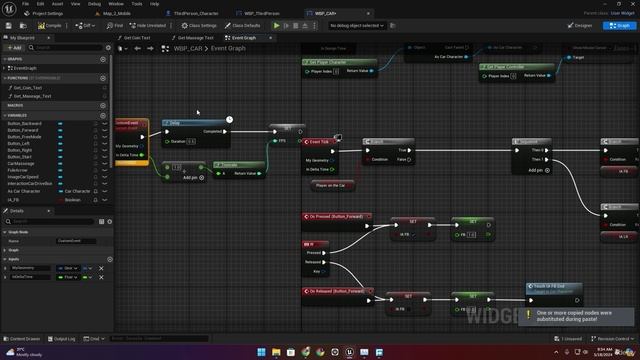Toggle Hide Unrelated nodes

[148, 26]
